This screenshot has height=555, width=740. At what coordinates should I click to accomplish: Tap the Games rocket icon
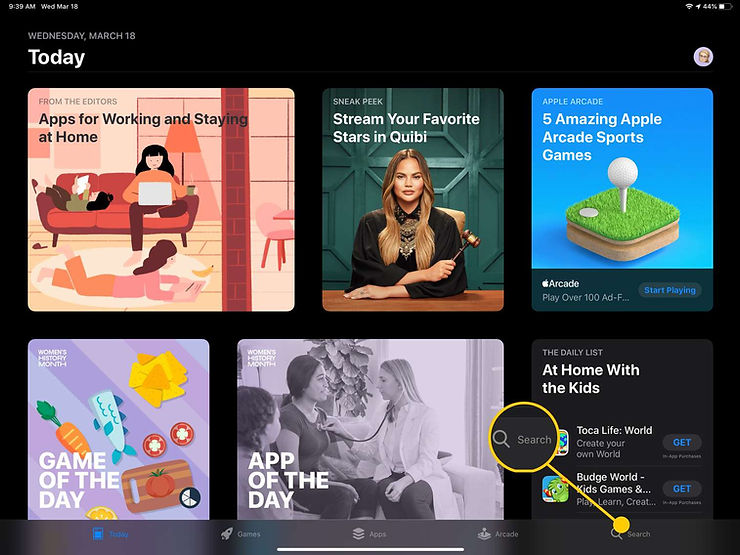coord(227,534)
